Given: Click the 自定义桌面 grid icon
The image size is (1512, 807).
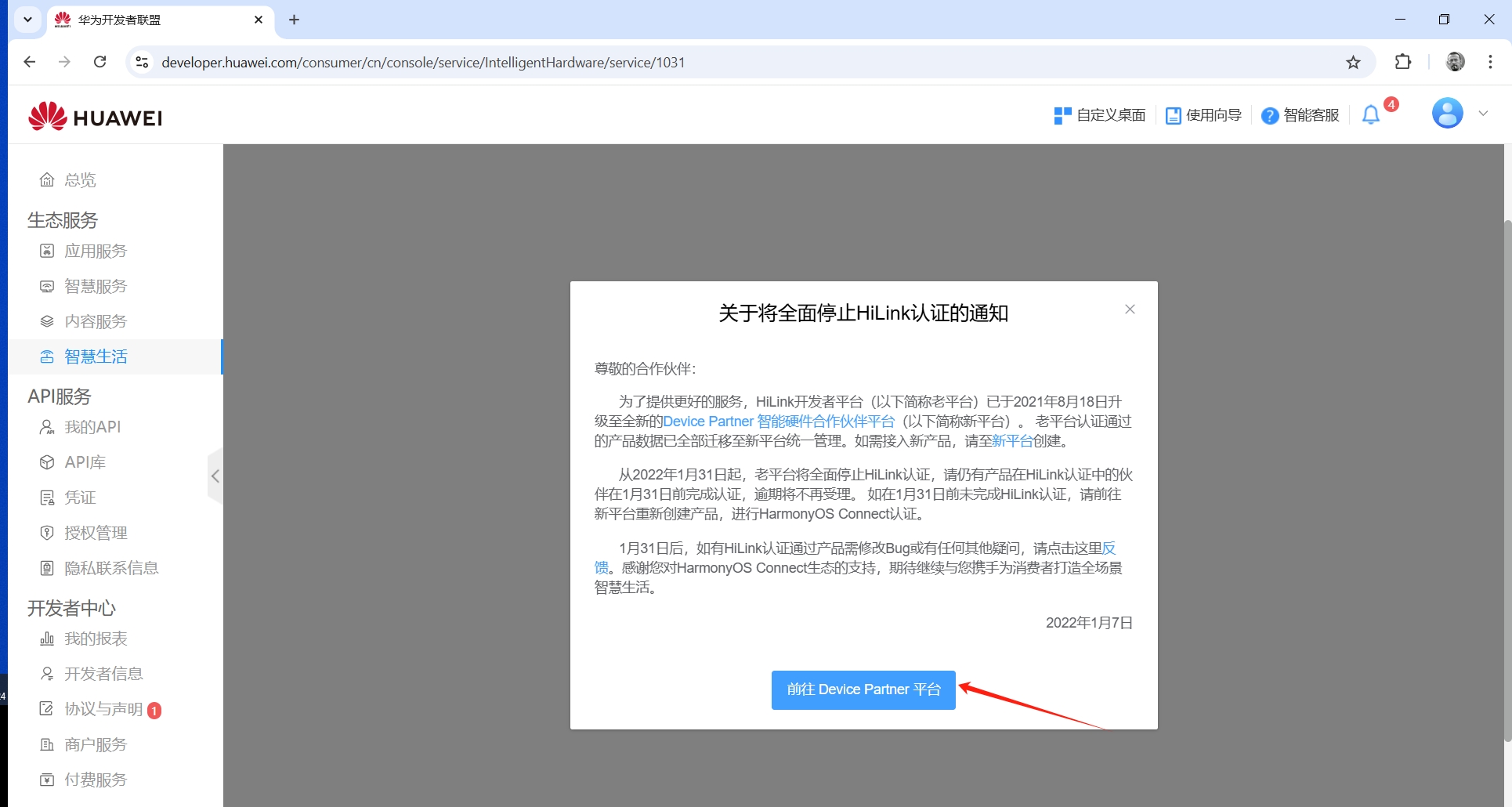Looking at the screenshot, I should click(x=1062, y=115).
